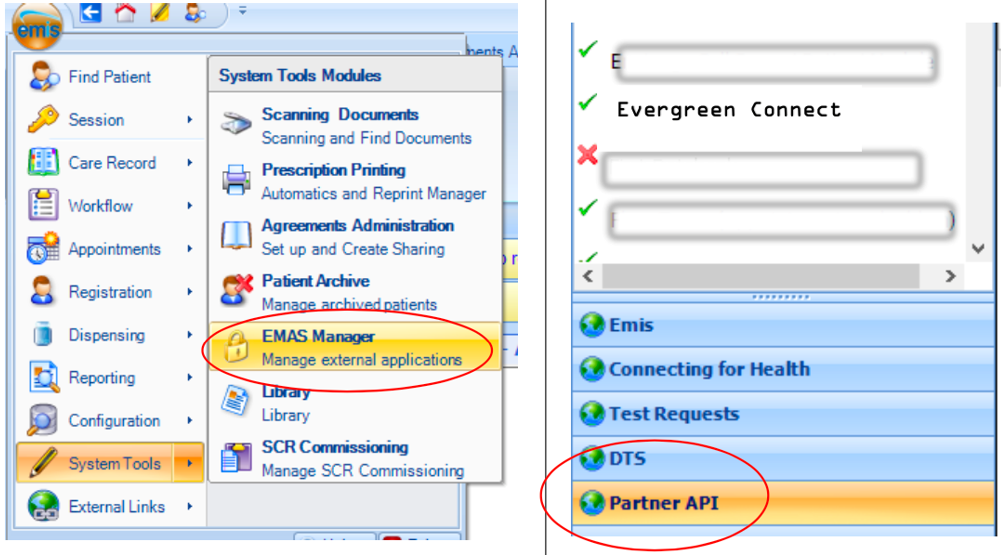Click the Reporting magnifier icon
The height and width of the screenshot is (555, 1001).
pos(43,377)
